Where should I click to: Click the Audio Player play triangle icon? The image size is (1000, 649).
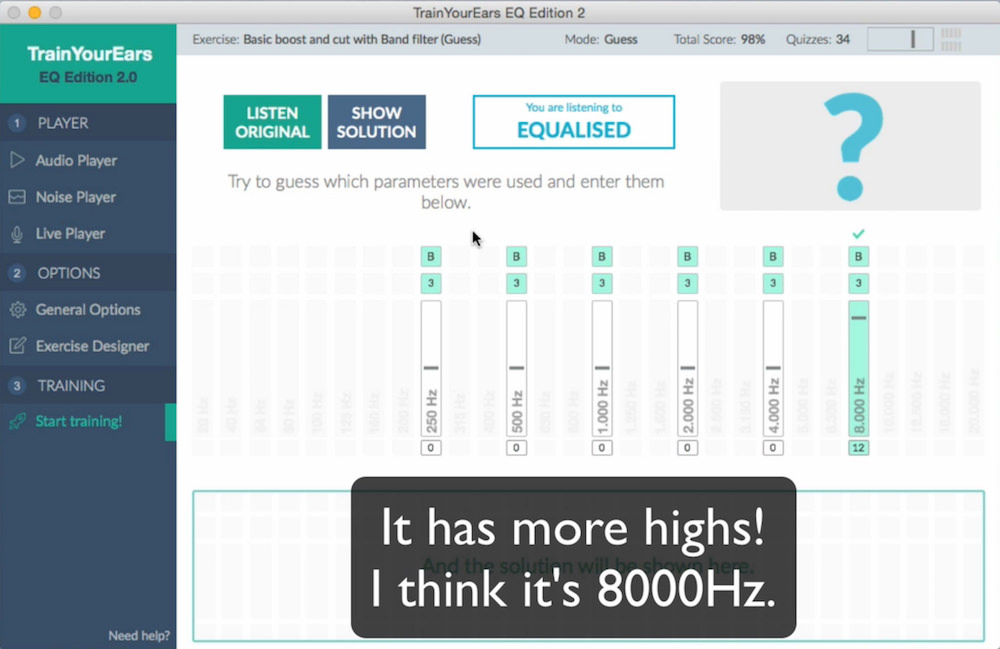click(x=17, y=160)
